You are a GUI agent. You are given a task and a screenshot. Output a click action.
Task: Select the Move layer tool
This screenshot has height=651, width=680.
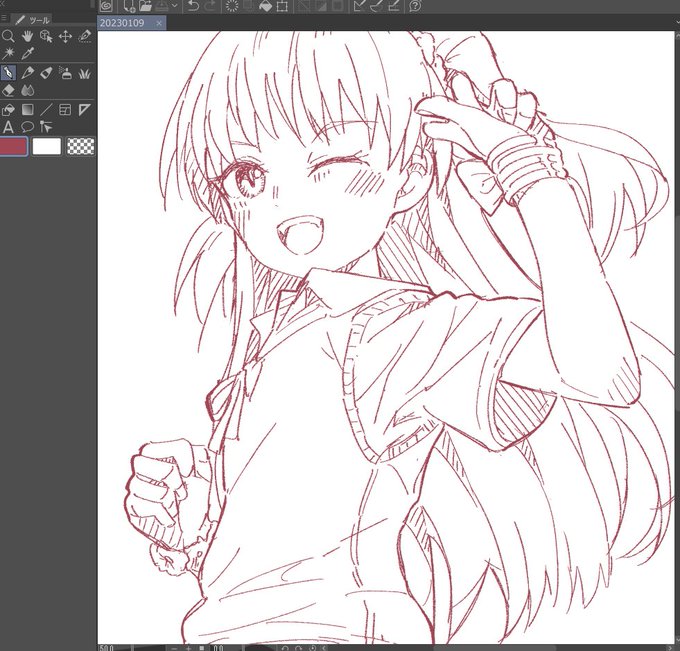65,36
